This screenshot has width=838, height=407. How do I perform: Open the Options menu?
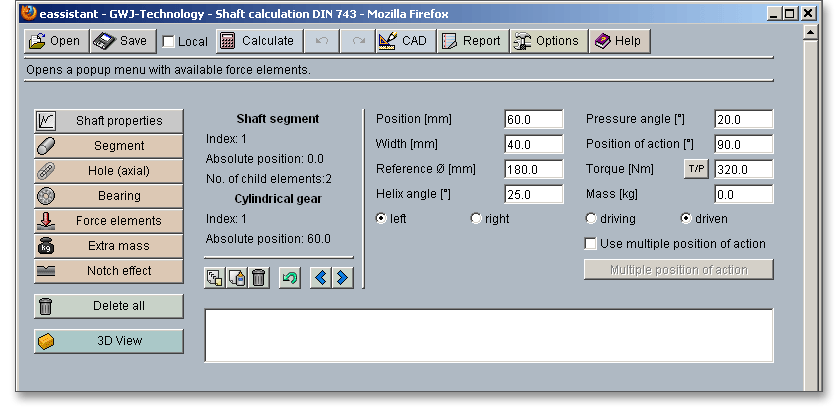click(x=547, y=41)
